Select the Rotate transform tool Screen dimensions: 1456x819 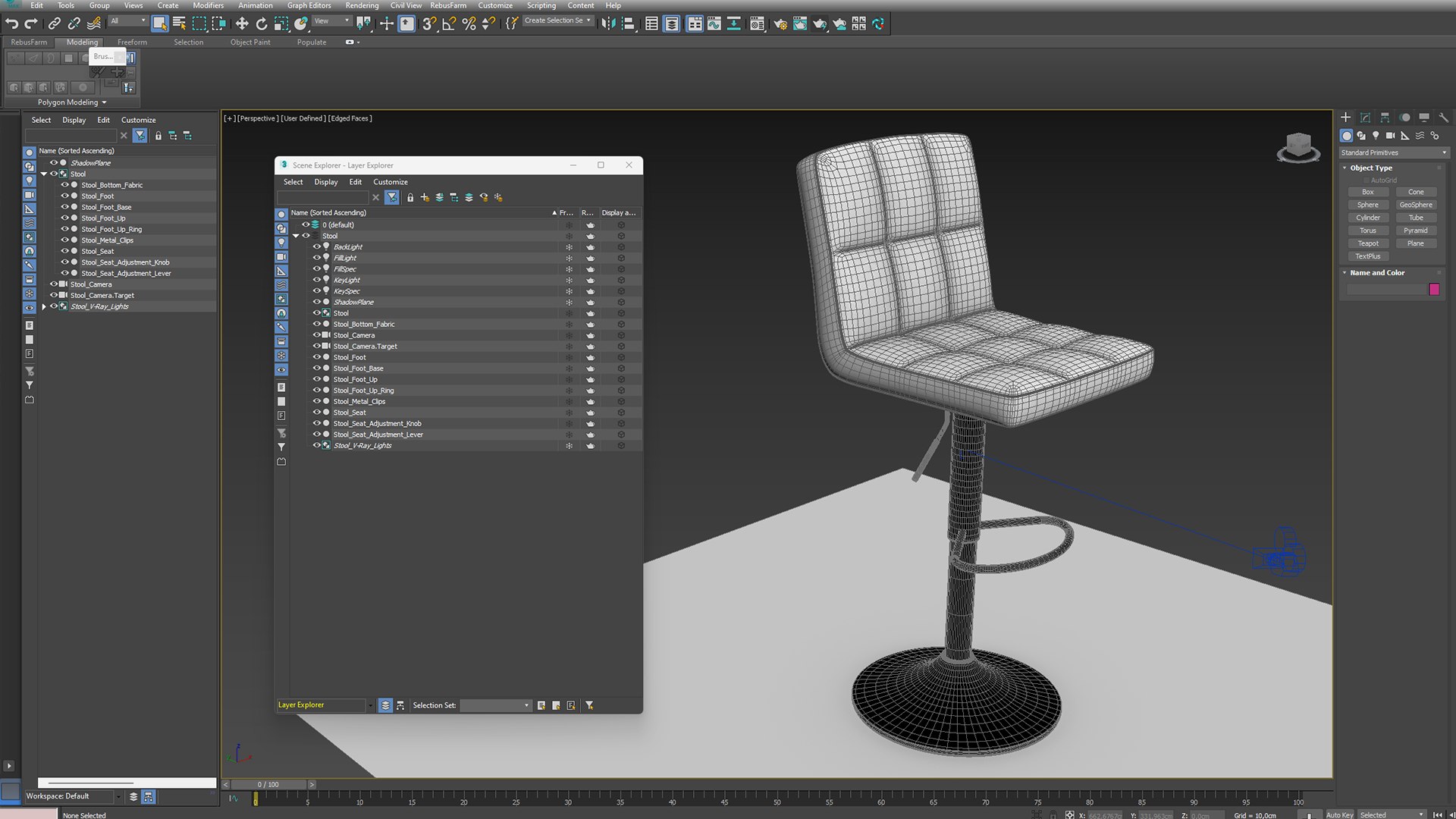pos(262,24)
